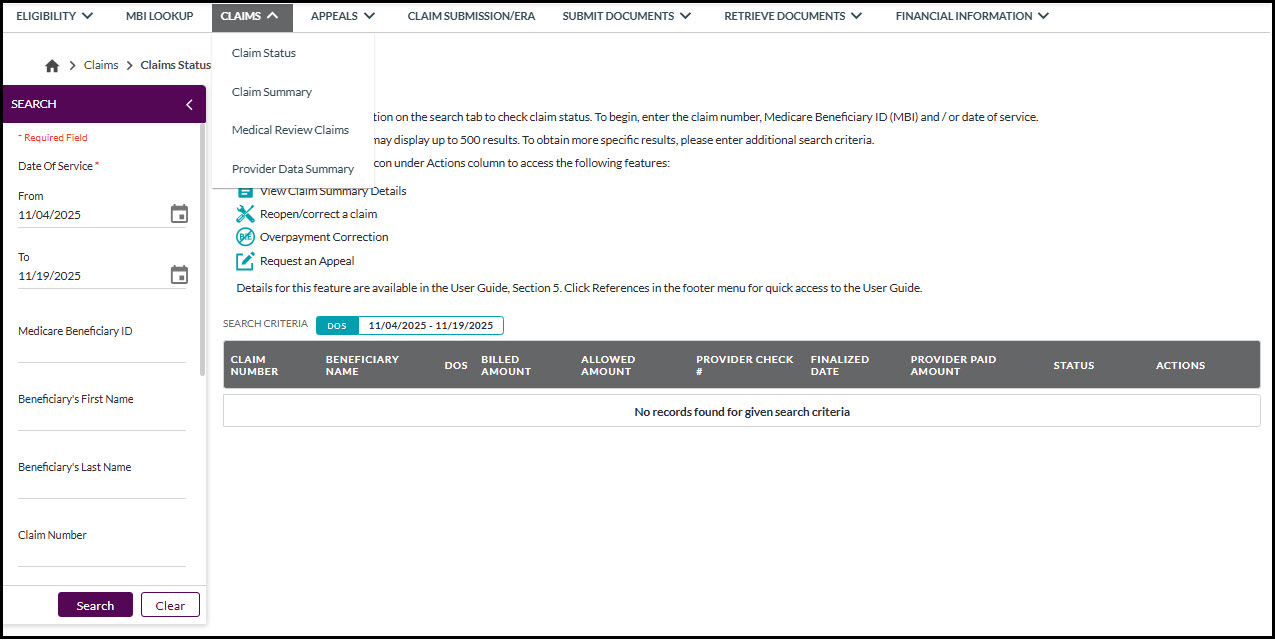This screenshot has height=640, width=1275.
Task: Expand the Appeals dropdown menu
Action: point(342,16)
